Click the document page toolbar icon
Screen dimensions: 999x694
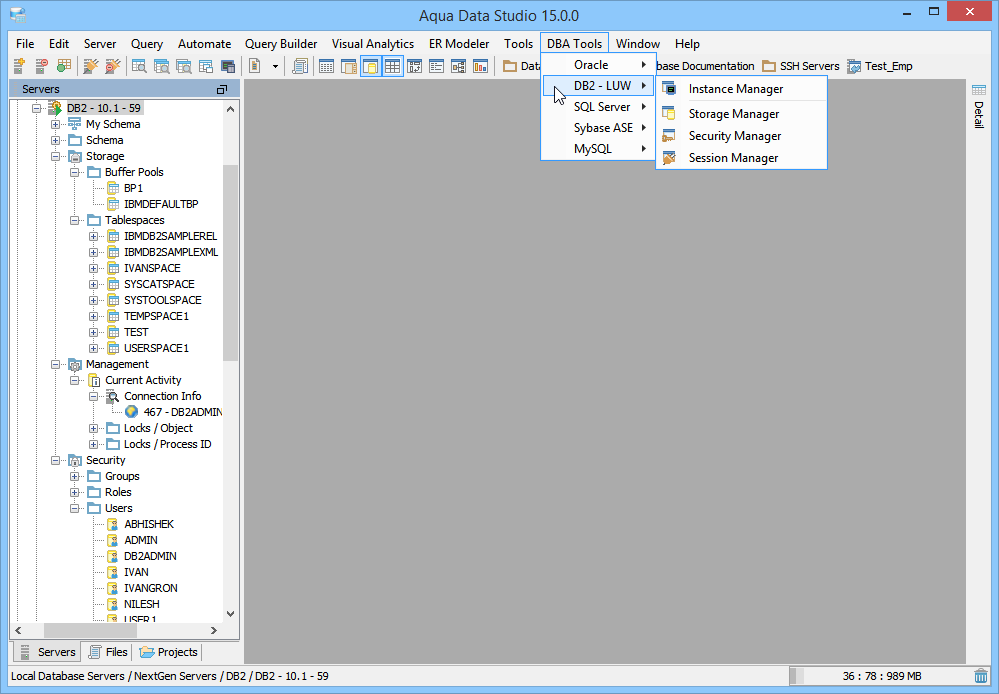pos(255,66)
